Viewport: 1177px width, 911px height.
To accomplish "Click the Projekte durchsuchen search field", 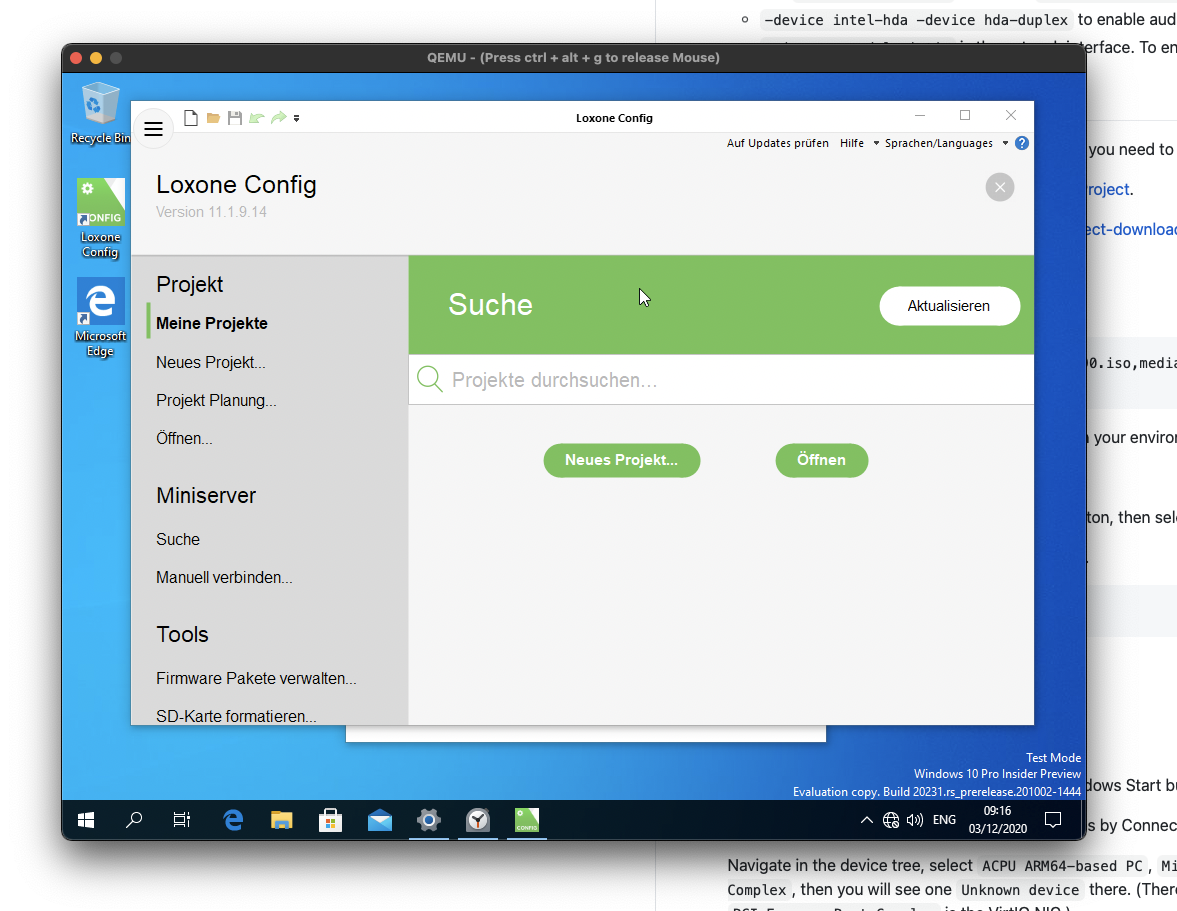I will point(721,380).
